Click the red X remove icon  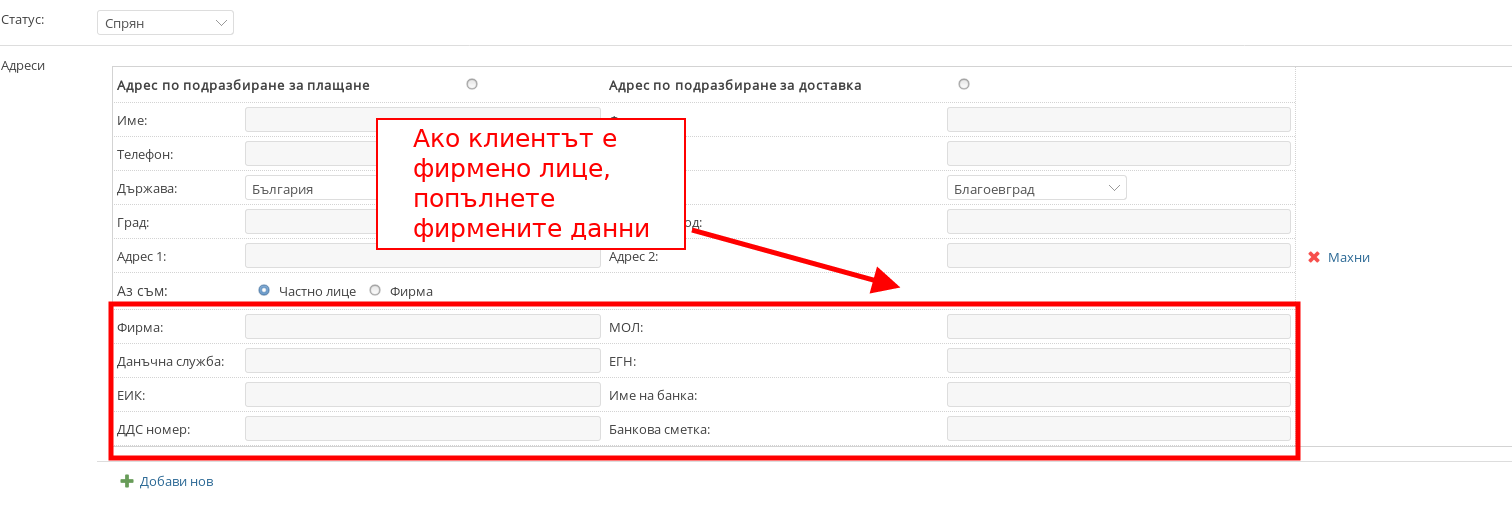tap(1314, 257)
